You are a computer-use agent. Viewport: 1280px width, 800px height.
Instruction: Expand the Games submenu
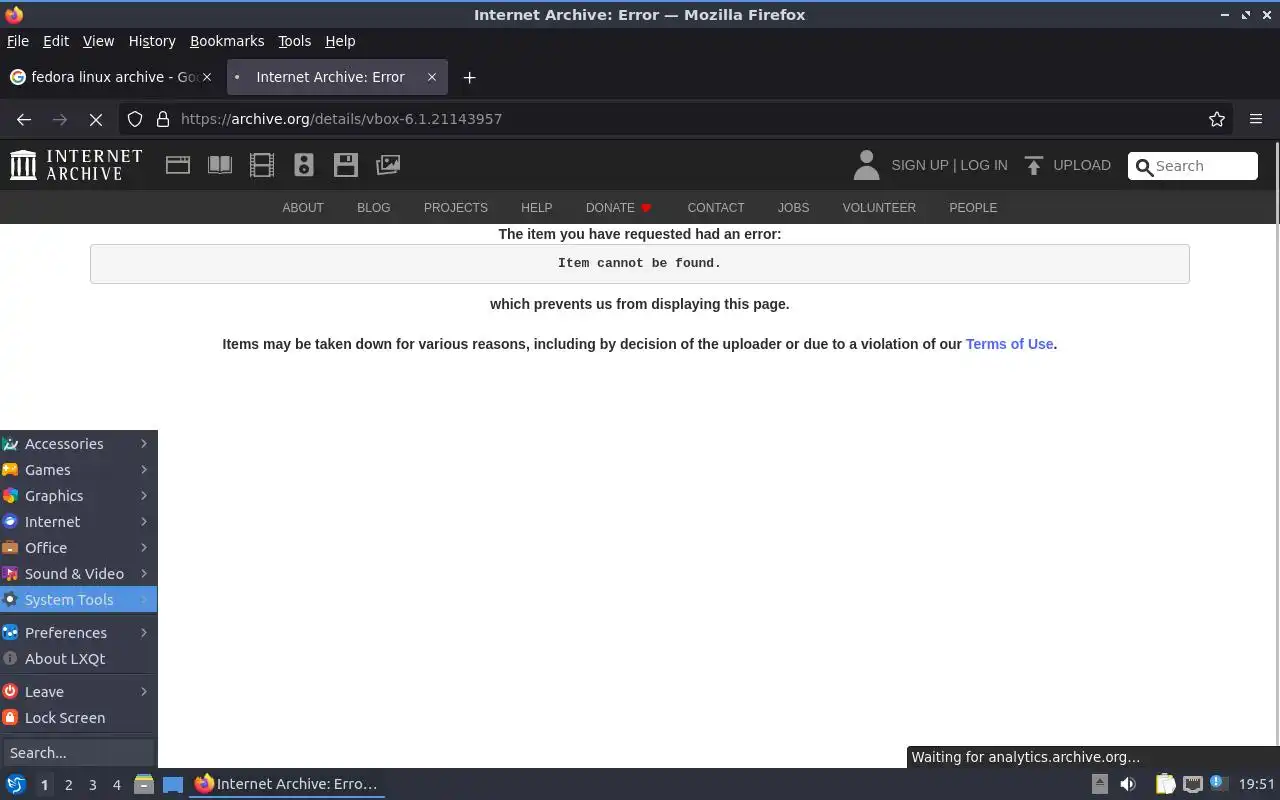(x=79, y=470)
